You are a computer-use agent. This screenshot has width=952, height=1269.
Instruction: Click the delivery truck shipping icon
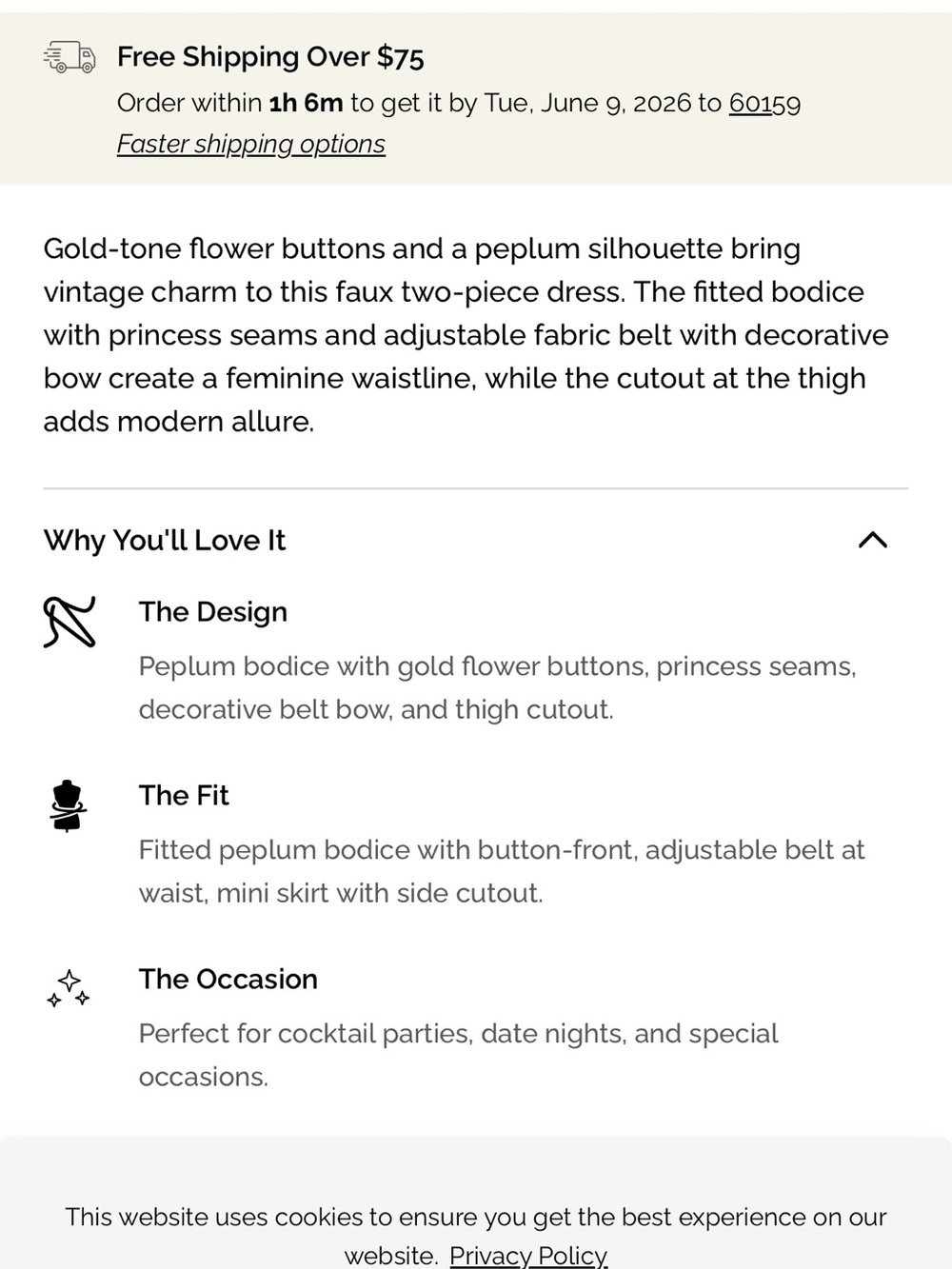69,57
